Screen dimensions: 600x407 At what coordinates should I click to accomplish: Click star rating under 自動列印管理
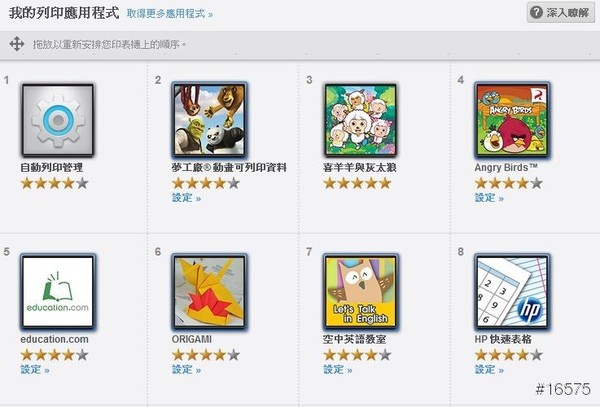pos(54,184)
